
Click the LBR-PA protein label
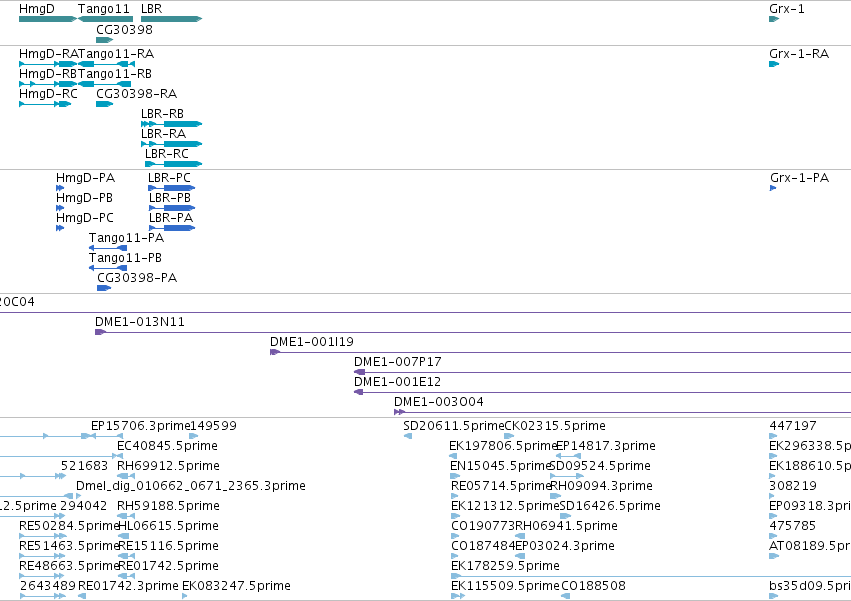point(171,218)
